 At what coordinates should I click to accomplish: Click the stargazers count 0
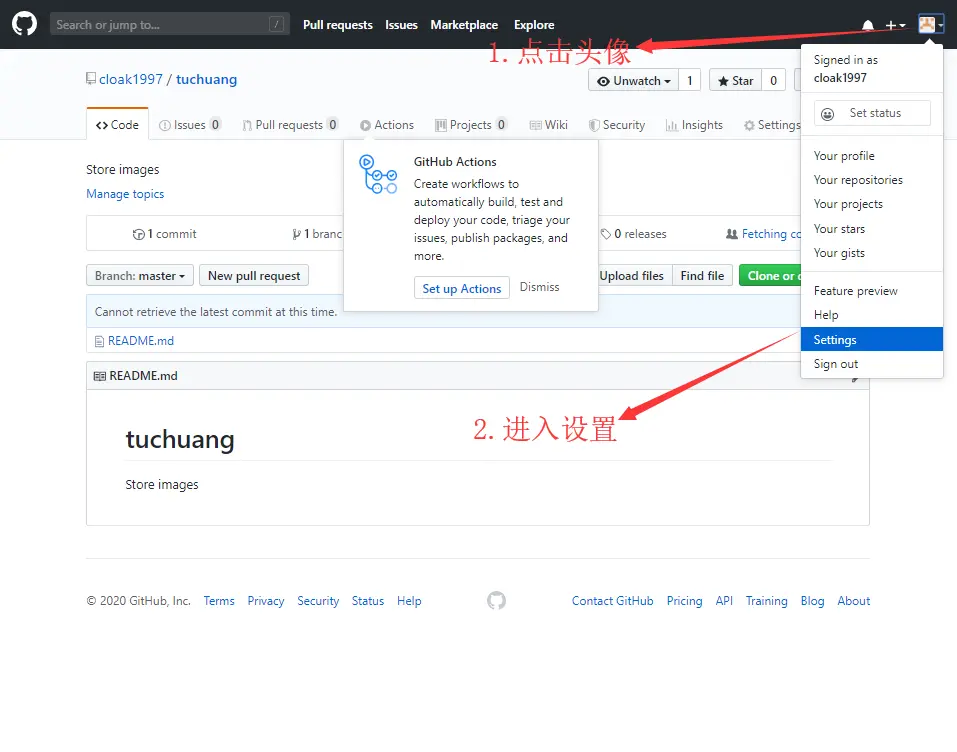773,81
